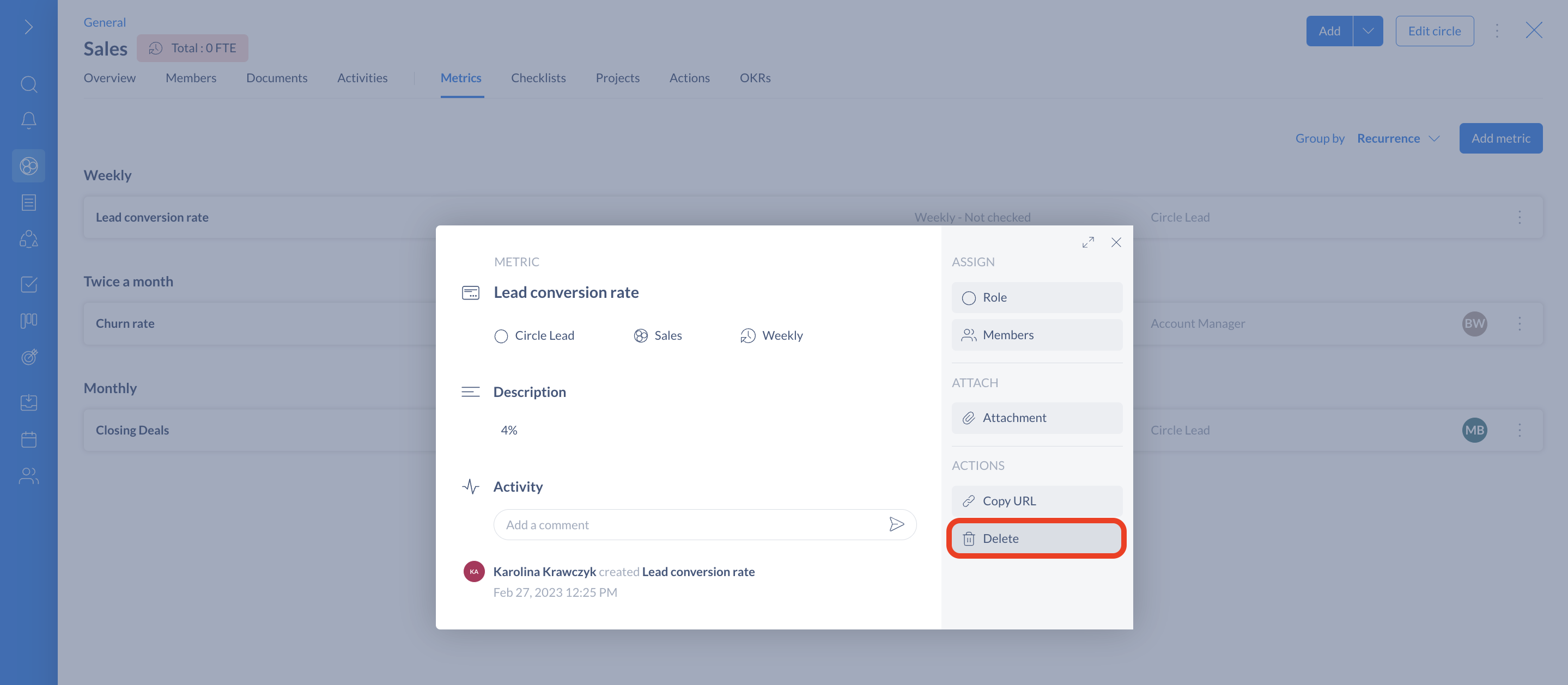Open the circle more options menu
The image size is (1568, 685).
click(x=1497, y=31)
